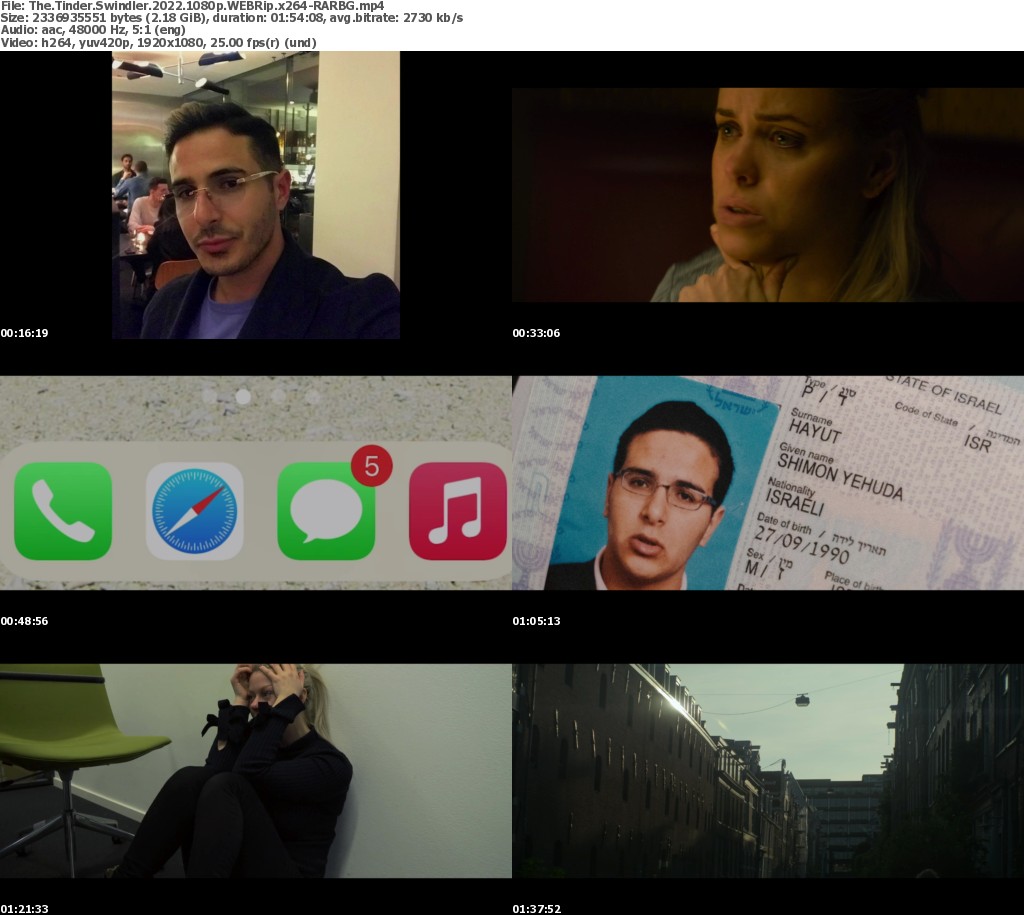Jump to the 00:48:56 timestamp
This screenshot has height=915, width=1024.
(x=24, y=621)
